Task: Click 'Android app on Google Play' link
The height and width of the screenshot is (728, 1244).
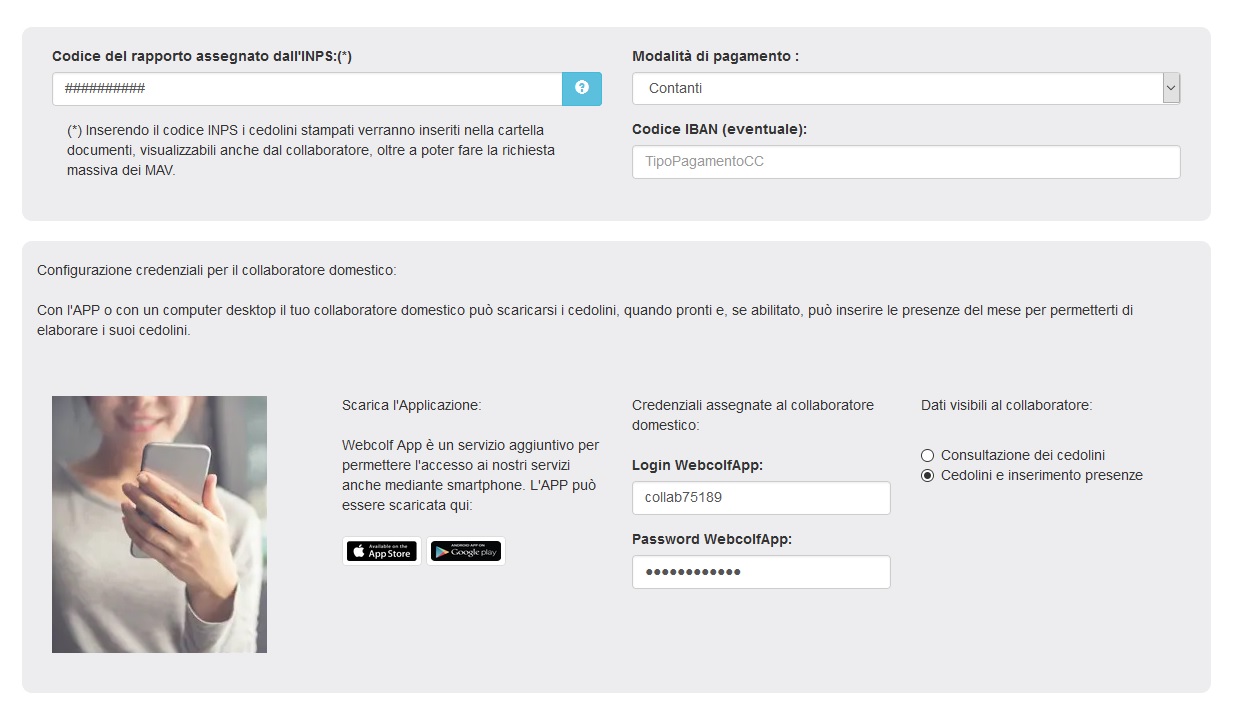Action: [465, 550]
